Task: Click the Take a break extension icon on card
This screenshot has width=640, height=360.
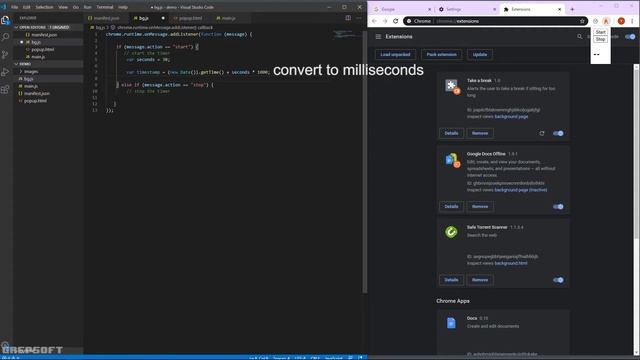Action: [x=452, y=87]
